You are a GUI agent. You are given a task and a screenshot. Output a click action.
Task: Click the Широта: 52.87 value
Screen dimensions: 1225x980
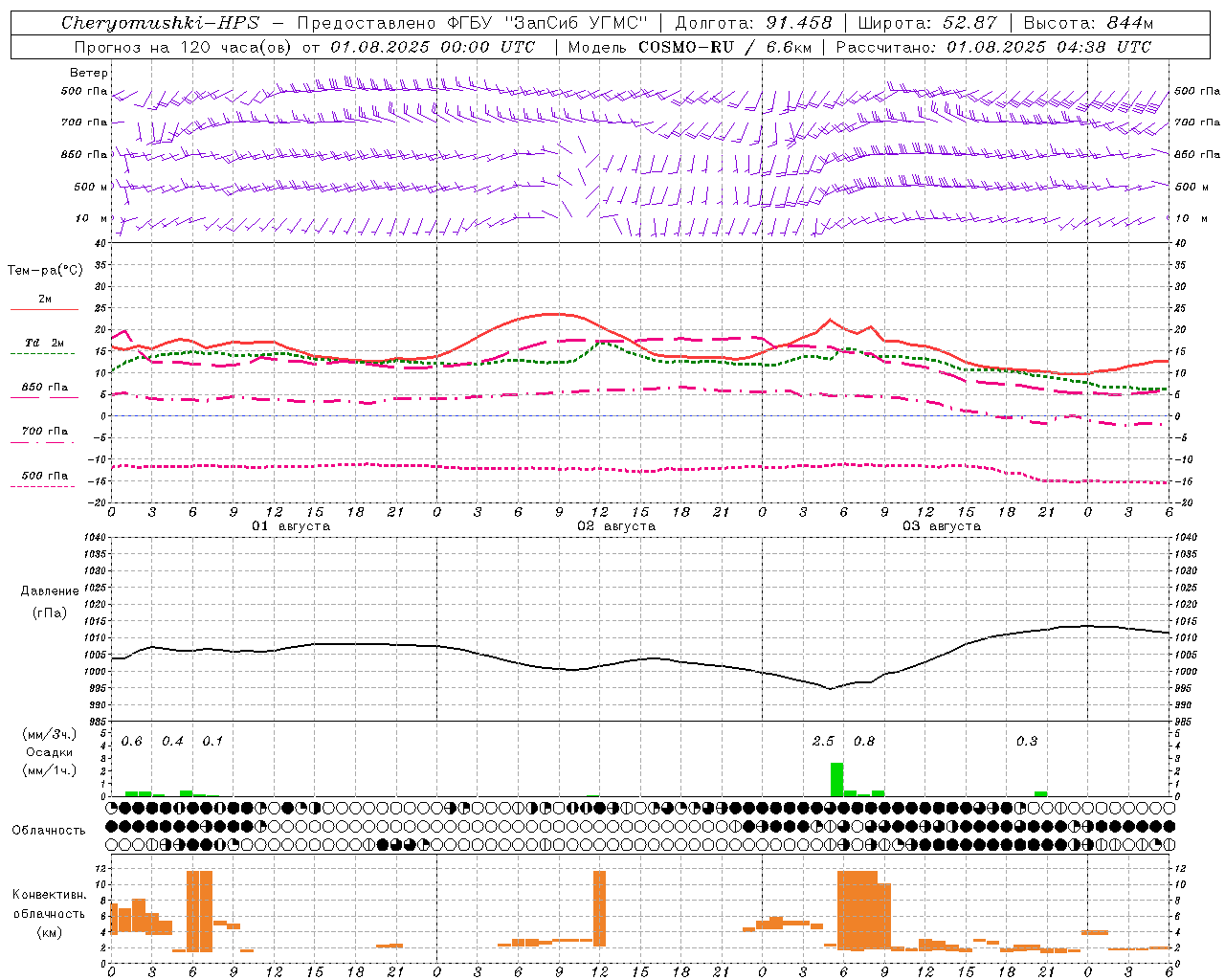[927, 23]
